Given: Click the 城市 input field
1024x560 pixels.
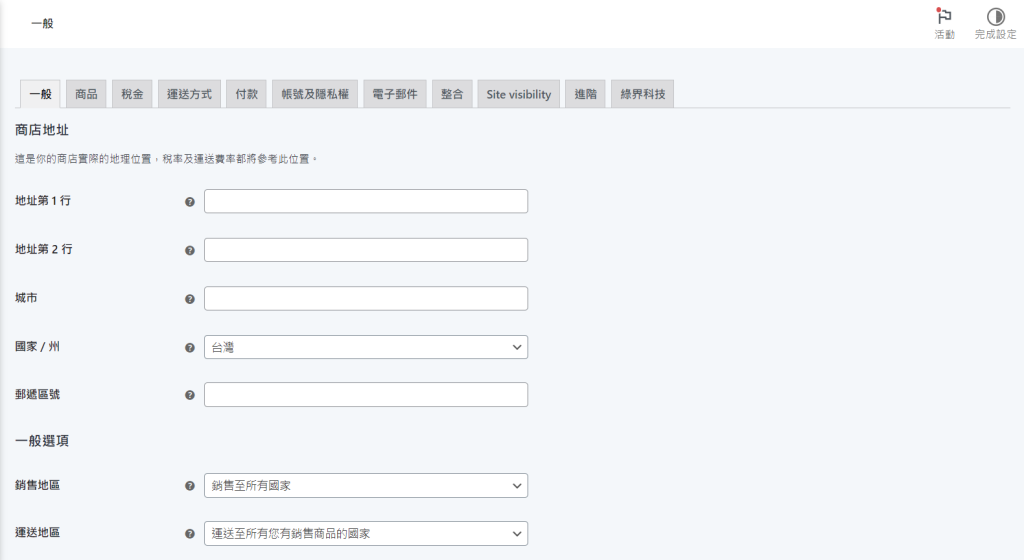Looking at the screenshot, I should (366, 298).
